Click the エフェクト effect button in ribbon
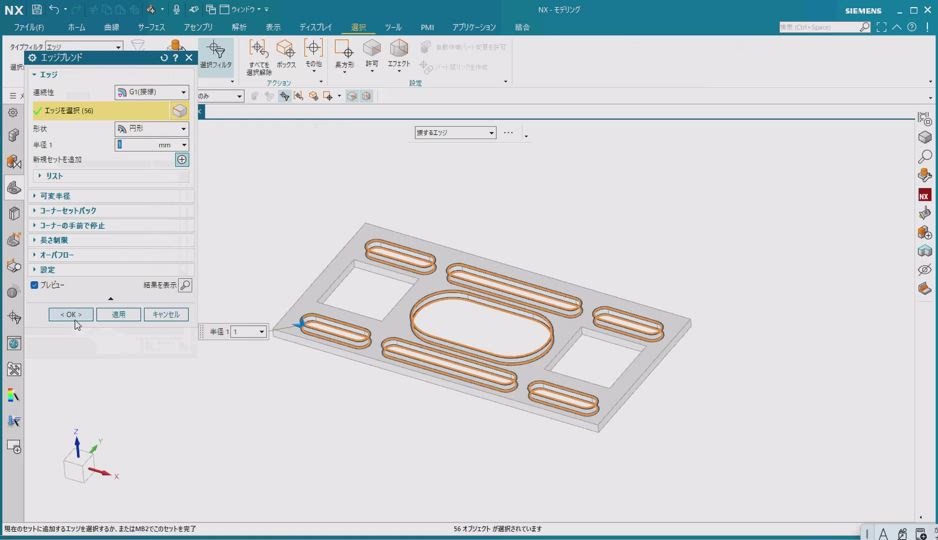The image size is (938, 540). click(x=398, y=54)
